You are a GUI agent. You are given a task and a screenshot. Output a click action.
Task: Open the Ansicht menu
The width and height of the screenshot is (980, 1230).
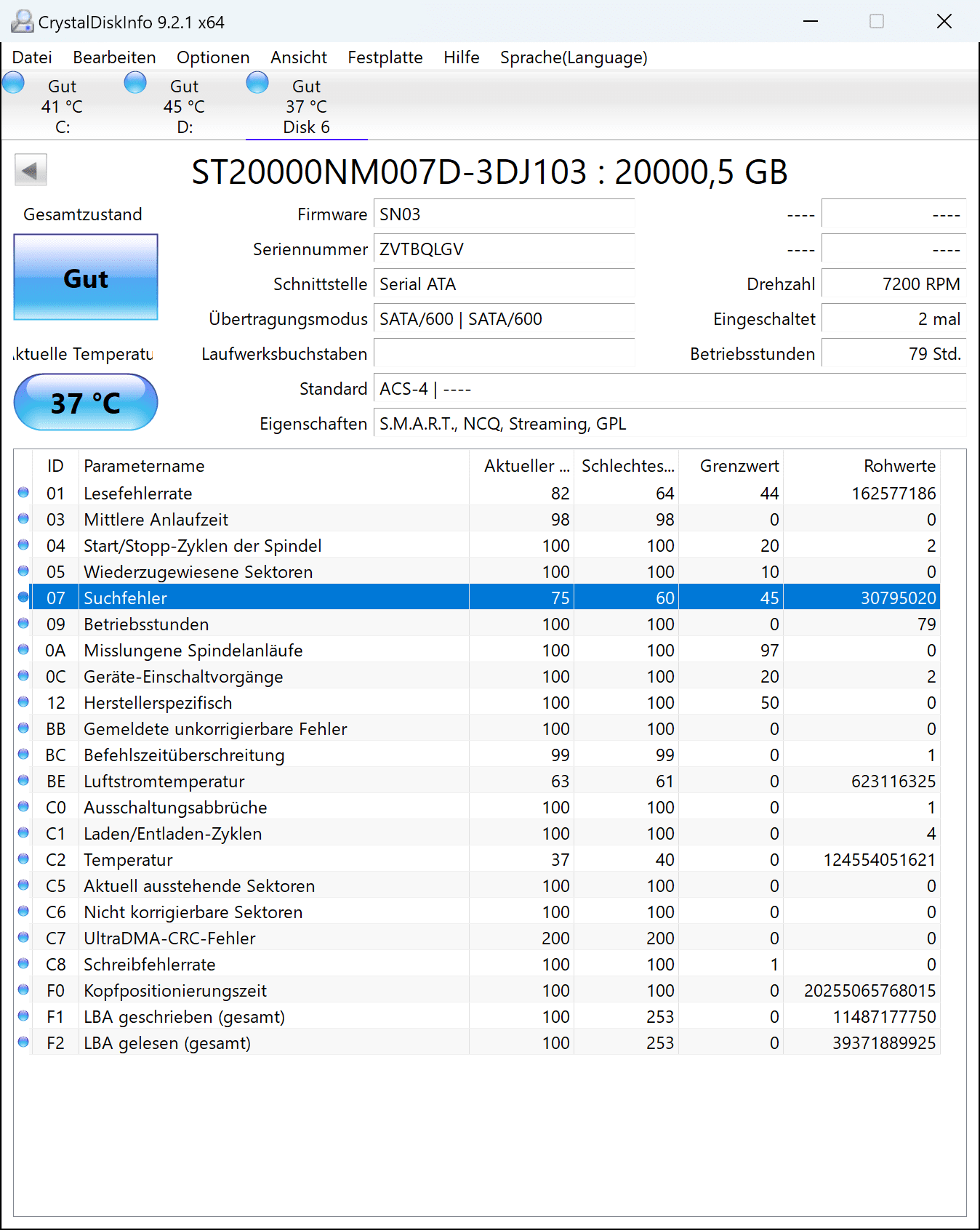point(299,57)
